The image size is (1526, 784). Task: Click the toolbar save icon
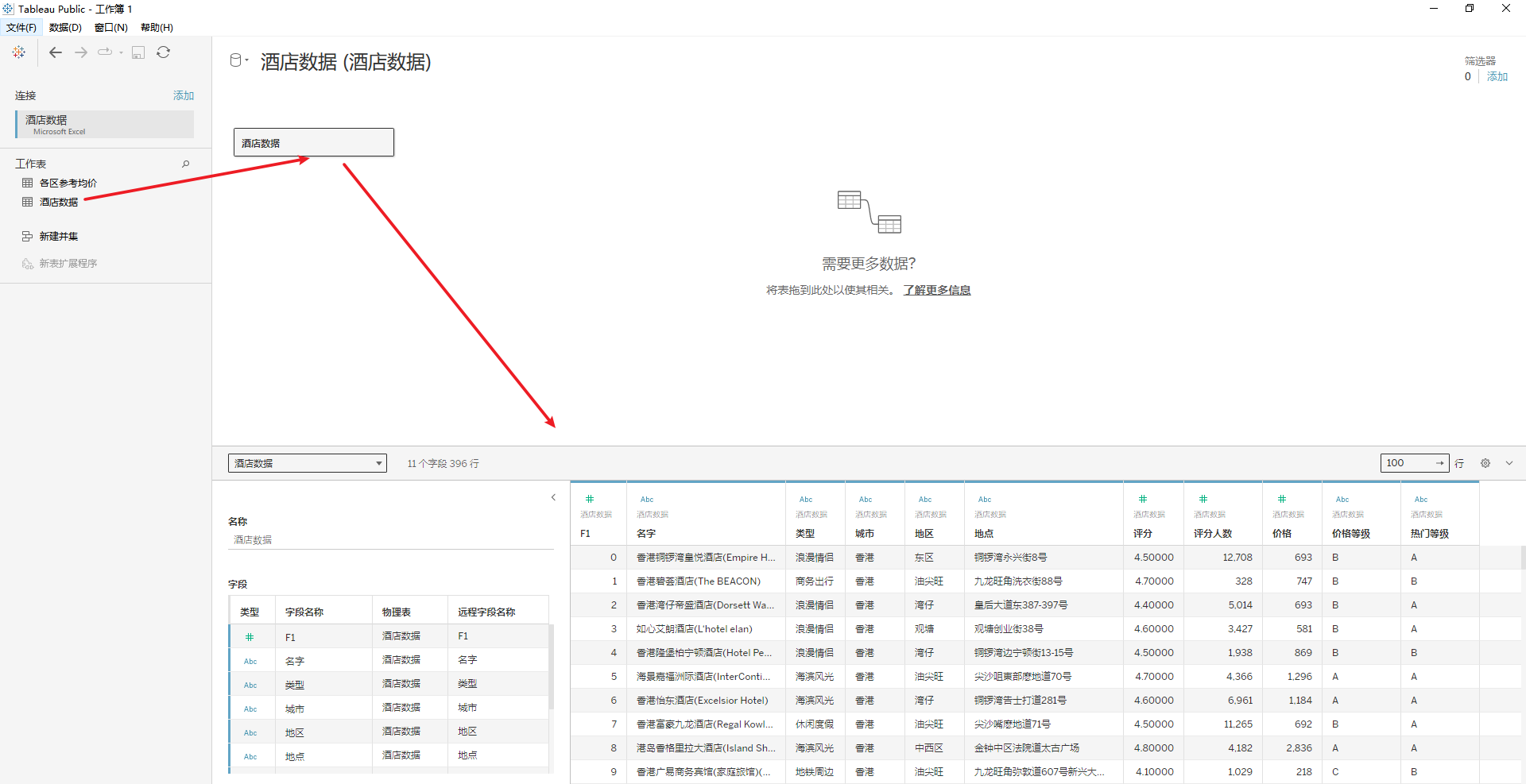[x=138, y=52]
